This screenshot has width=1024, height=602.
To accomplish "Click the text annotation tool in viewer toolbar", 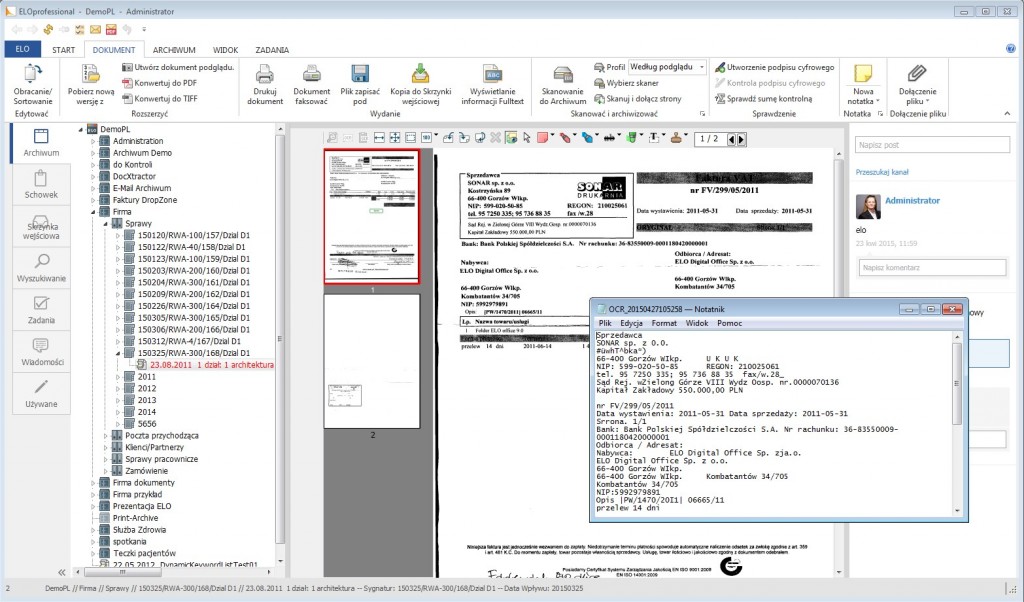I will coord(654,138).
